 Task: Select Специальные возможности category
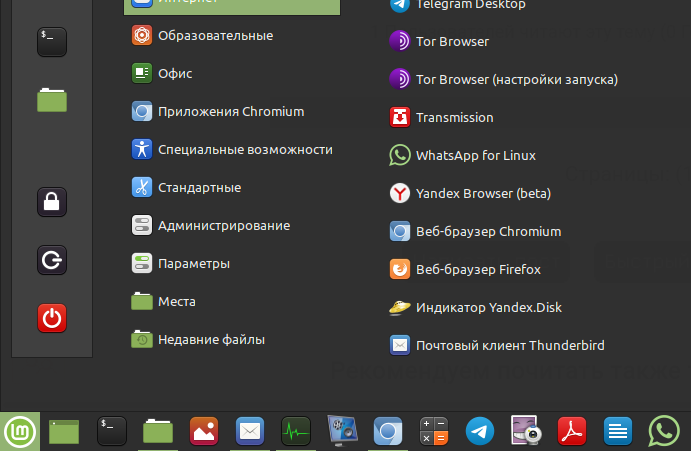tap(232, 149)
